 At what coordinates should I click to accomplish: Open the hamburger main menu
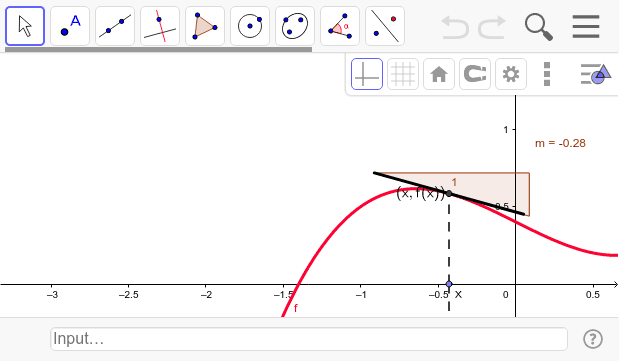(x=586, y=26)
